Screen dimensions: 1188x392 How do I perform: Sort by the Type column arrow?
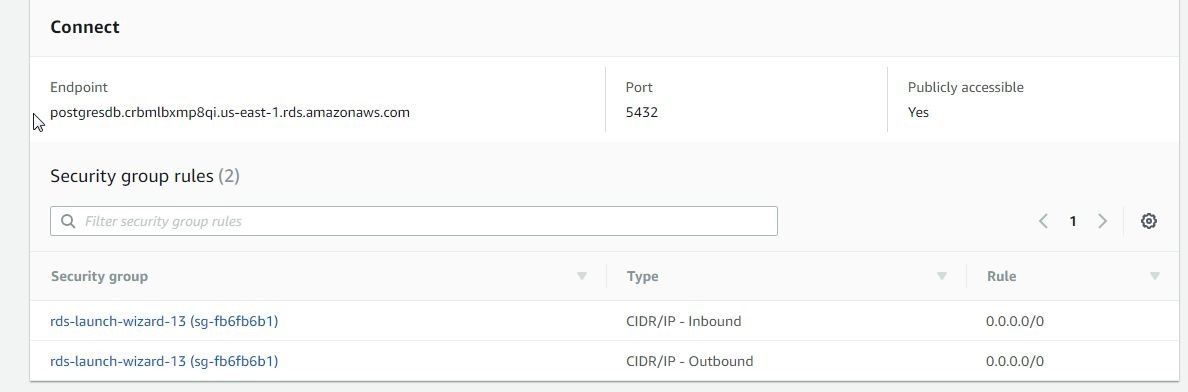click(x=942, y=276)
